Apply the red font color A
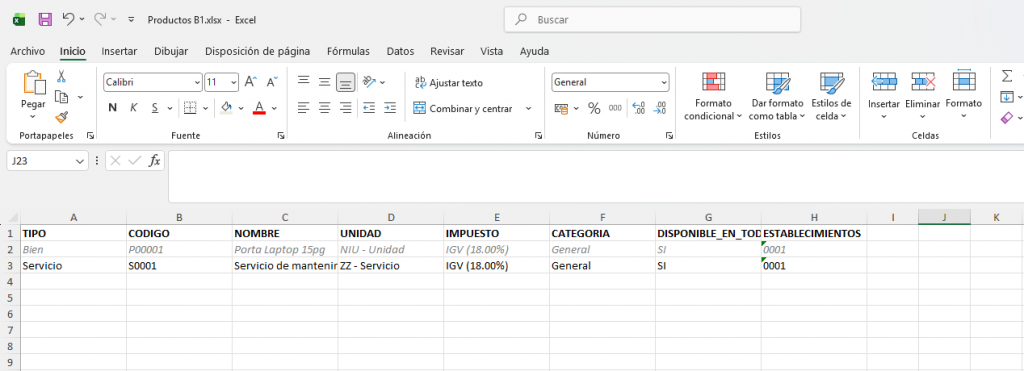This screenshot has height=371, width=1024. [x=259, y=108]
